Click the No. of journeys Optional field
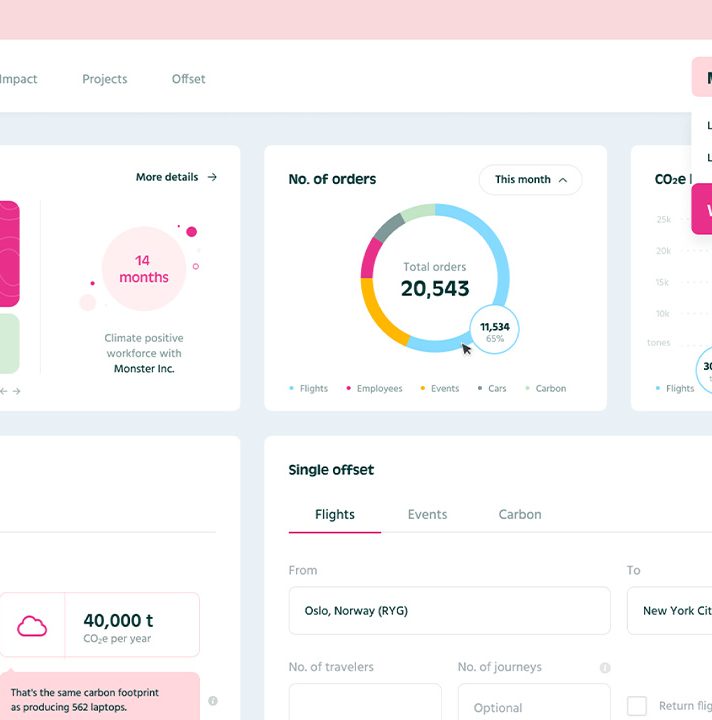This screenshot has width=712, height=720. [x=534, y=702]
